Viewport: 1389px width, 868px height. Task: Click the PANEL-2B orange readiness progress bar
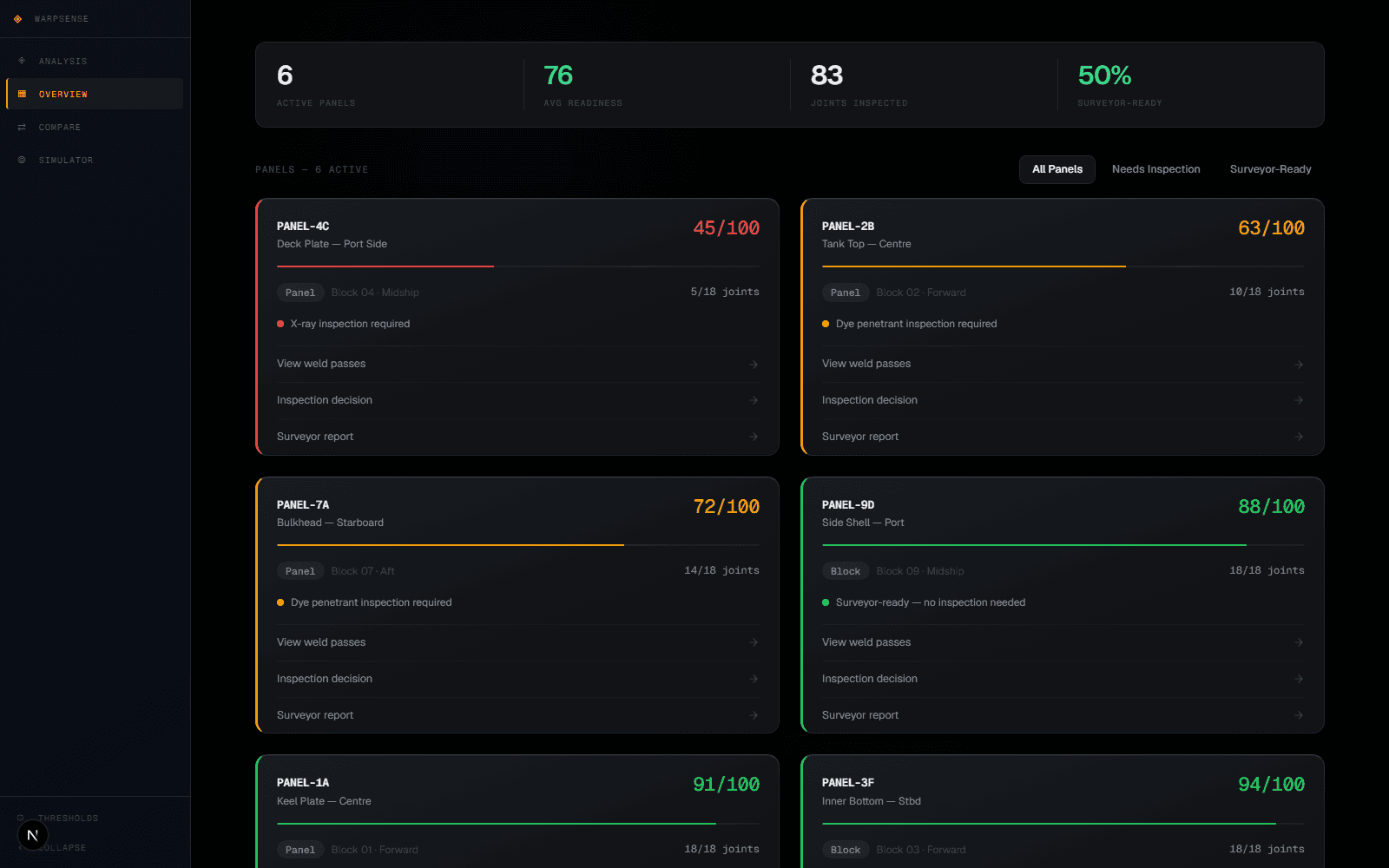click(x=974, y=266)
